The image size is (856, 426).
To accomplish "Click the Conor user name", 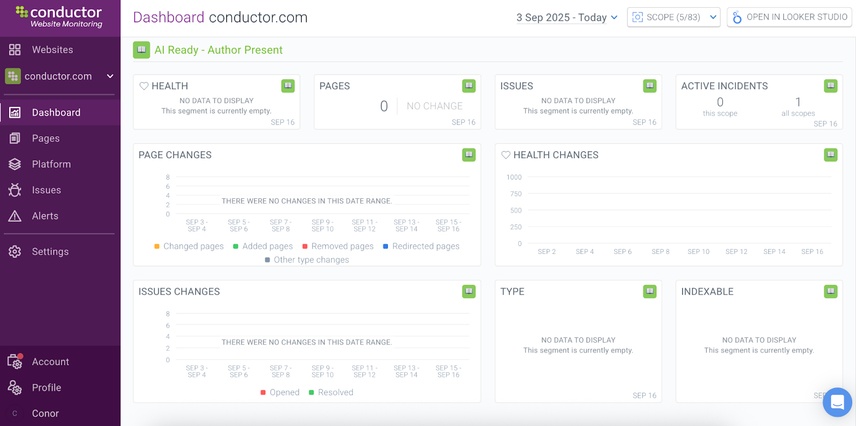I will [x=45, y=413].
